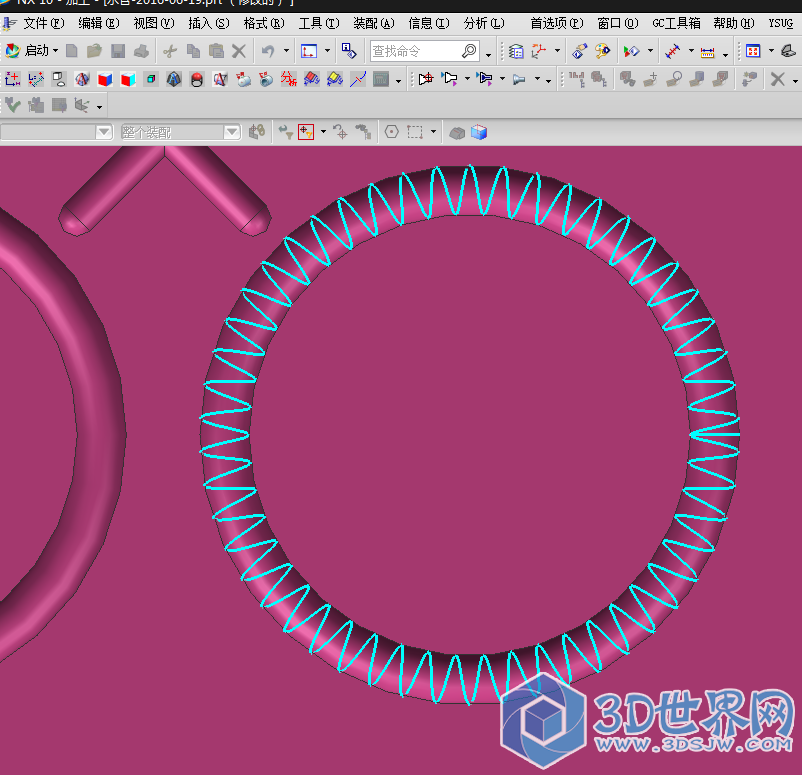Click the Print icon
The height and width of the screenshot is (775, 802).
[141, 51]
